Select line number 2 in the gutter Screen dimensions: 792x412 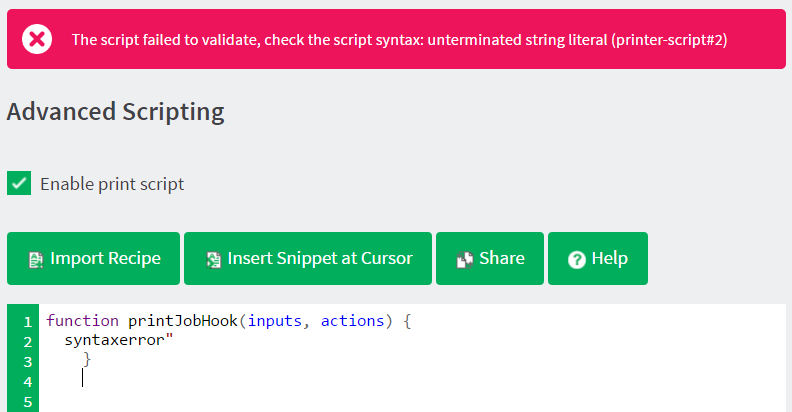tap(28, 342)
